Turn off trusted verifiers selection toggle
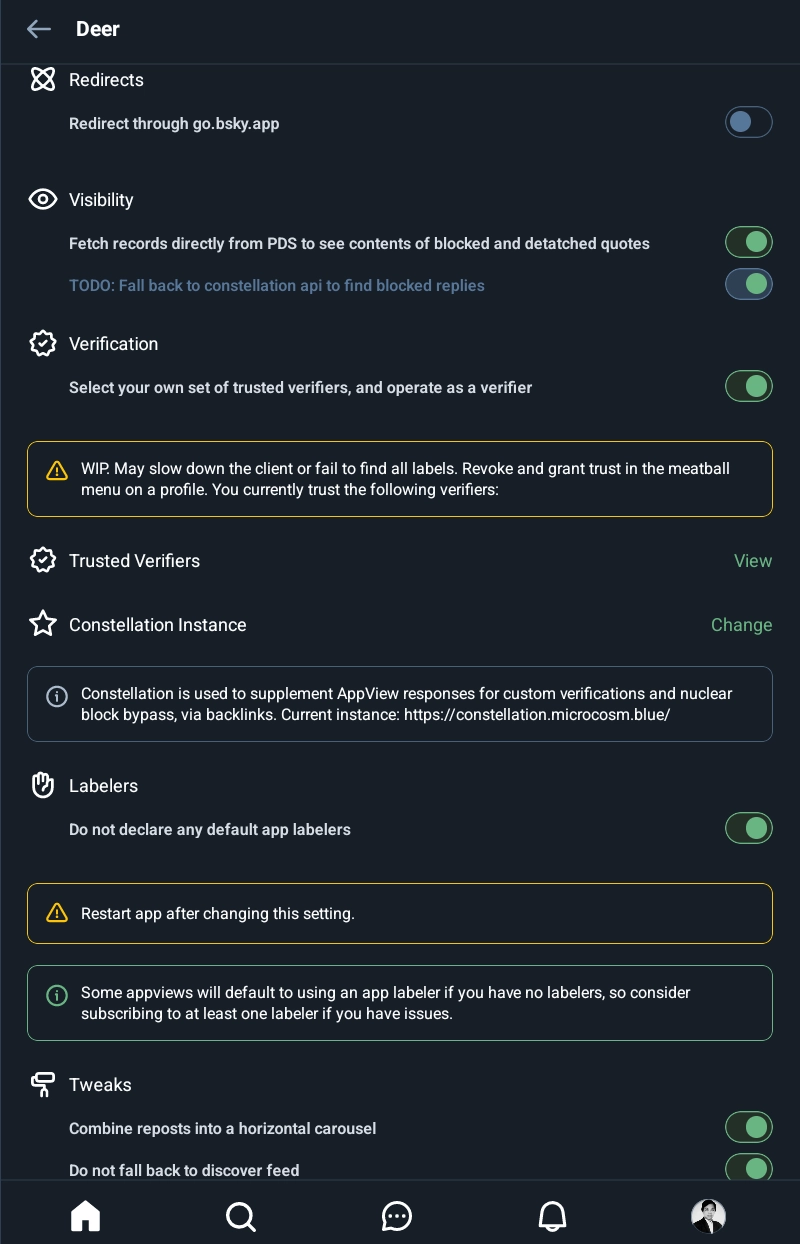Image resolution: width=800 pixels, height=1244 pixels. click(x=749, y=386)
